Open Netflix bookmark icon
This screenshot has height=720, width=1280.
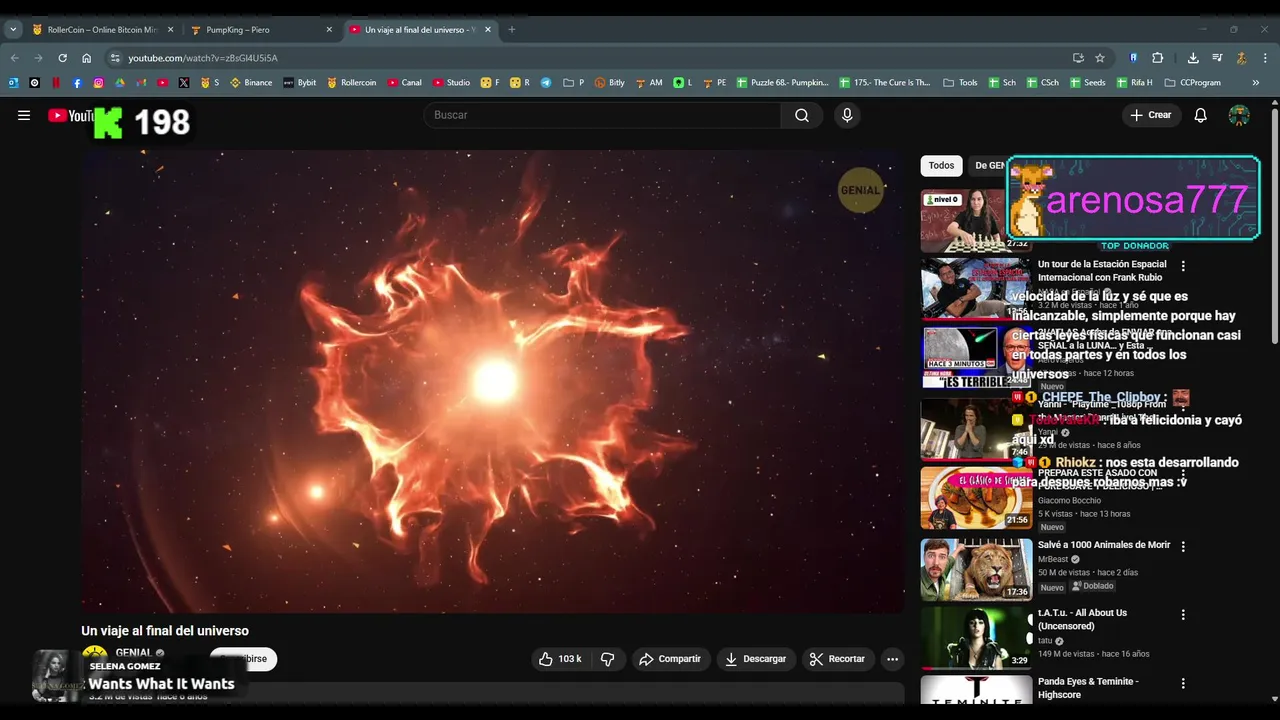coord(56,83)
